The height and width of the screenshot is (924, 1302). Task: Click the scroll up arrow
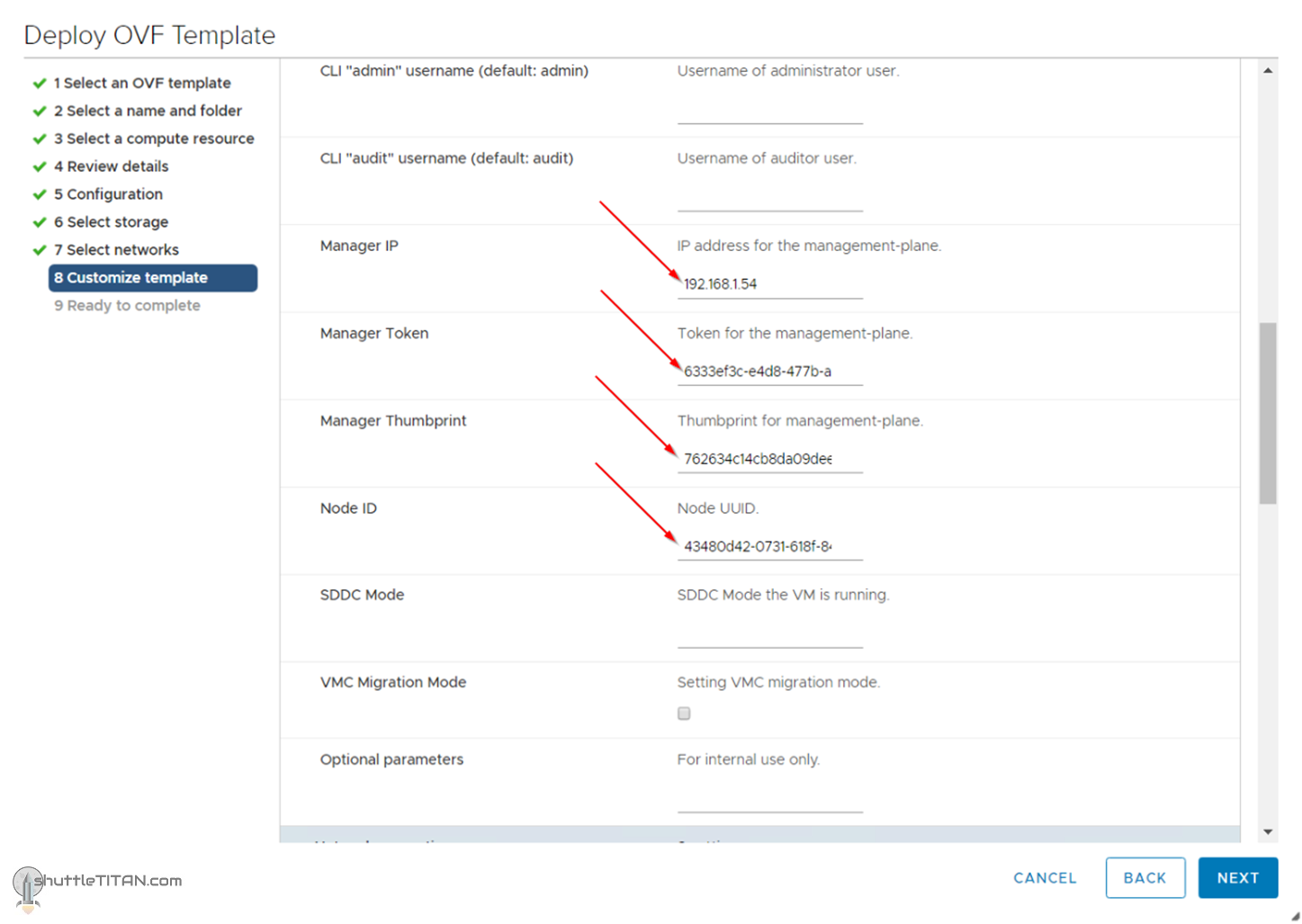click(1268, 70)
